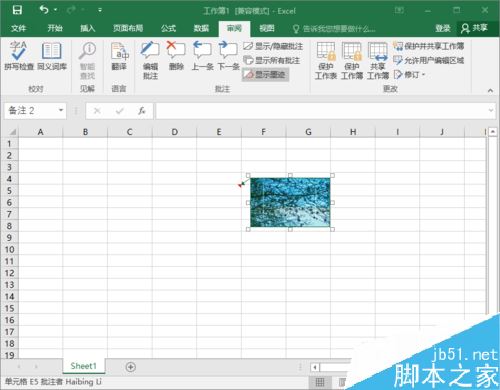Open the 文件 menu
This screenshot has height=390, width=500.
click(x=18, y=28)
